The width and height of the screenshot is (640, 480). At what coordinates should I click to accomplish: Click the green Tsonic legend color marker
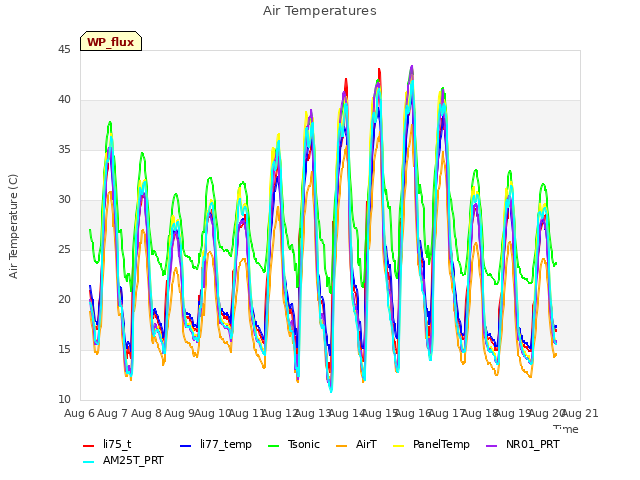273,446
